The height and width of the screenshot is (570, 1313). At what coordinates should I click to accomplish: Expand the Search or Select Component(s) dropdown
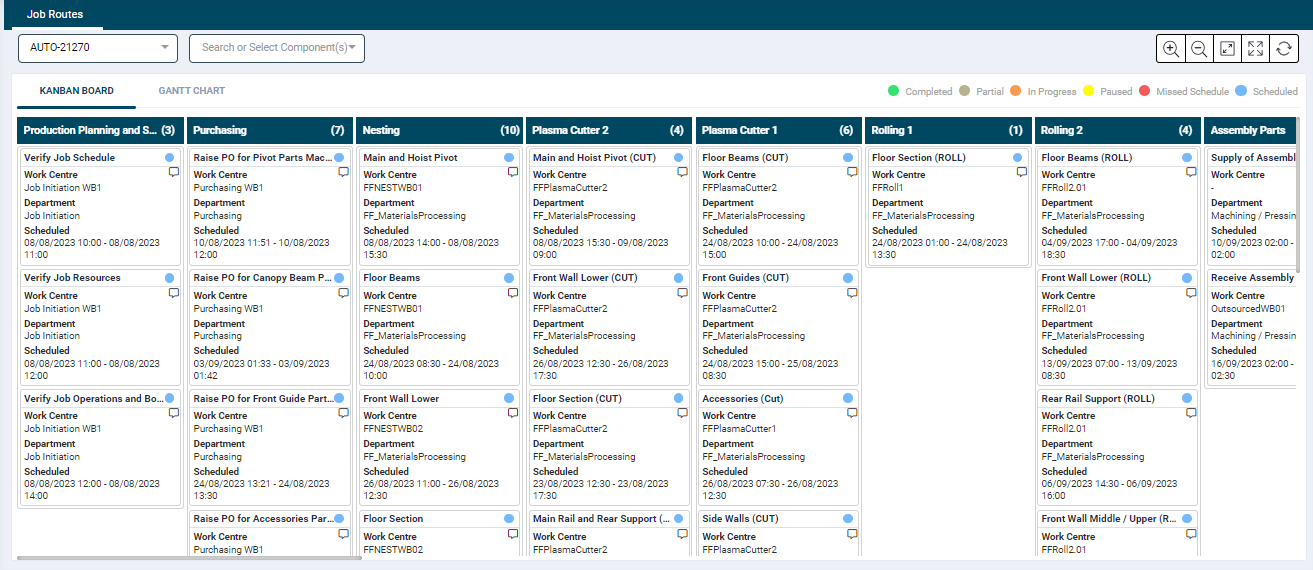pos(276,48)
